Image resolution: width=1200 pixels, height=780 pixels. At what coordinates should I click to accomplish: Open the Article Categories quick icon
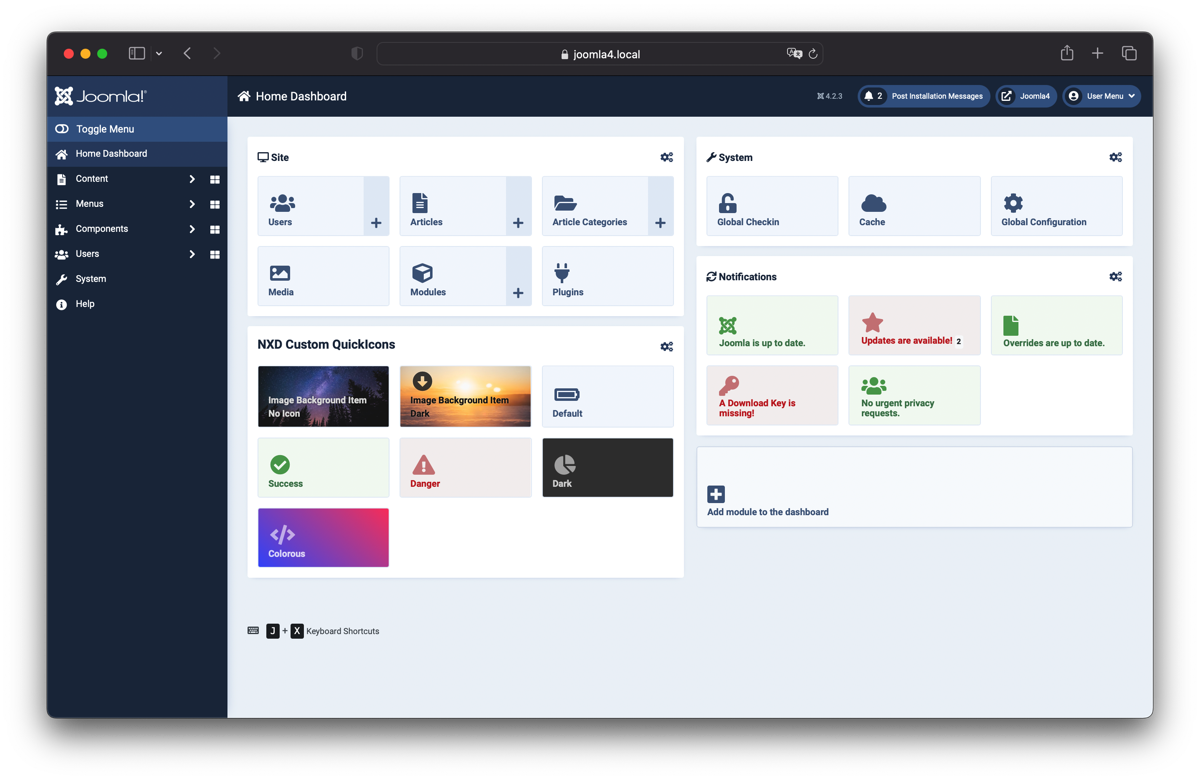pos(595,206)
